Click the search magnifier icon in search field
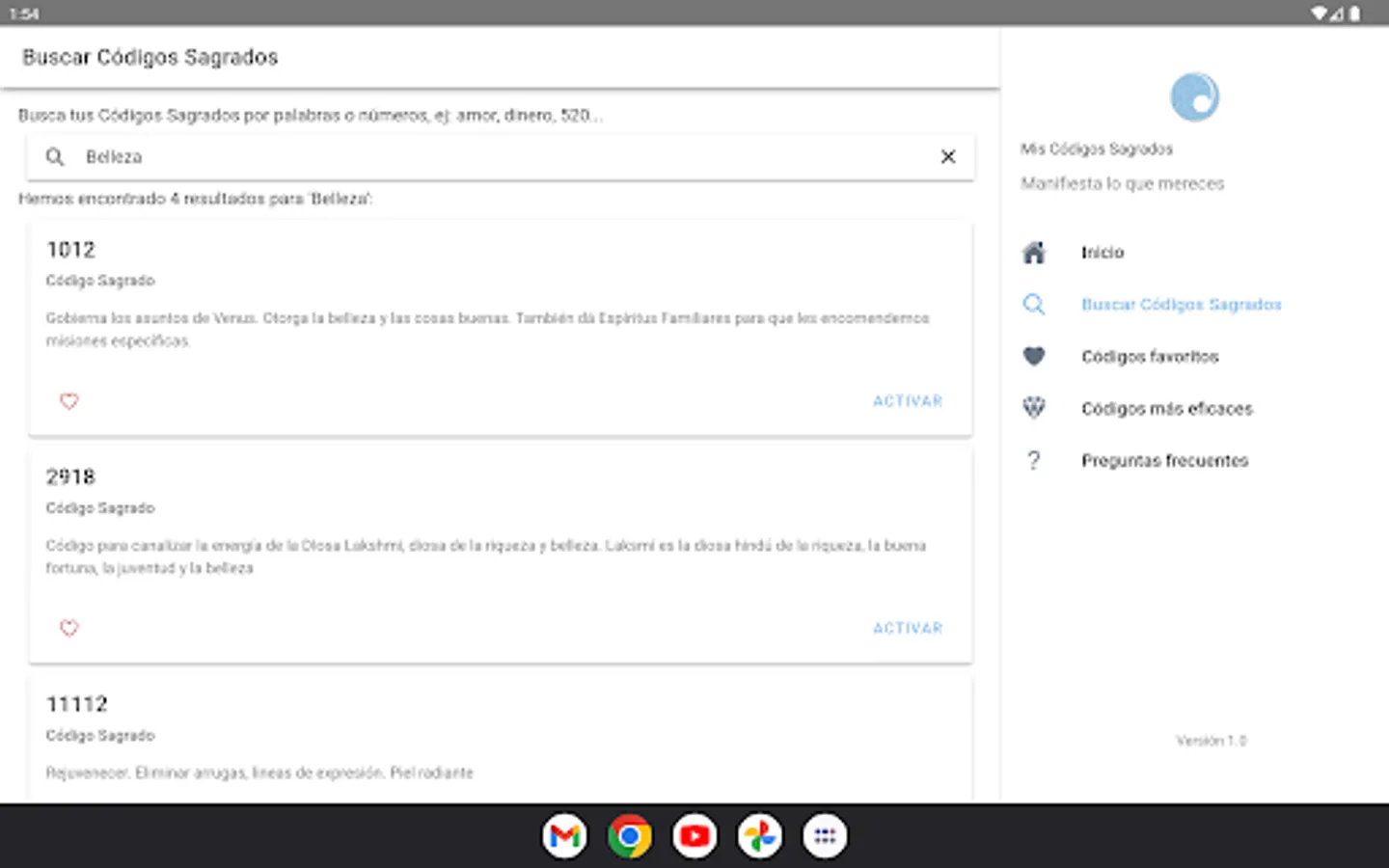1389x868 pixels. (x=55, y=156)
